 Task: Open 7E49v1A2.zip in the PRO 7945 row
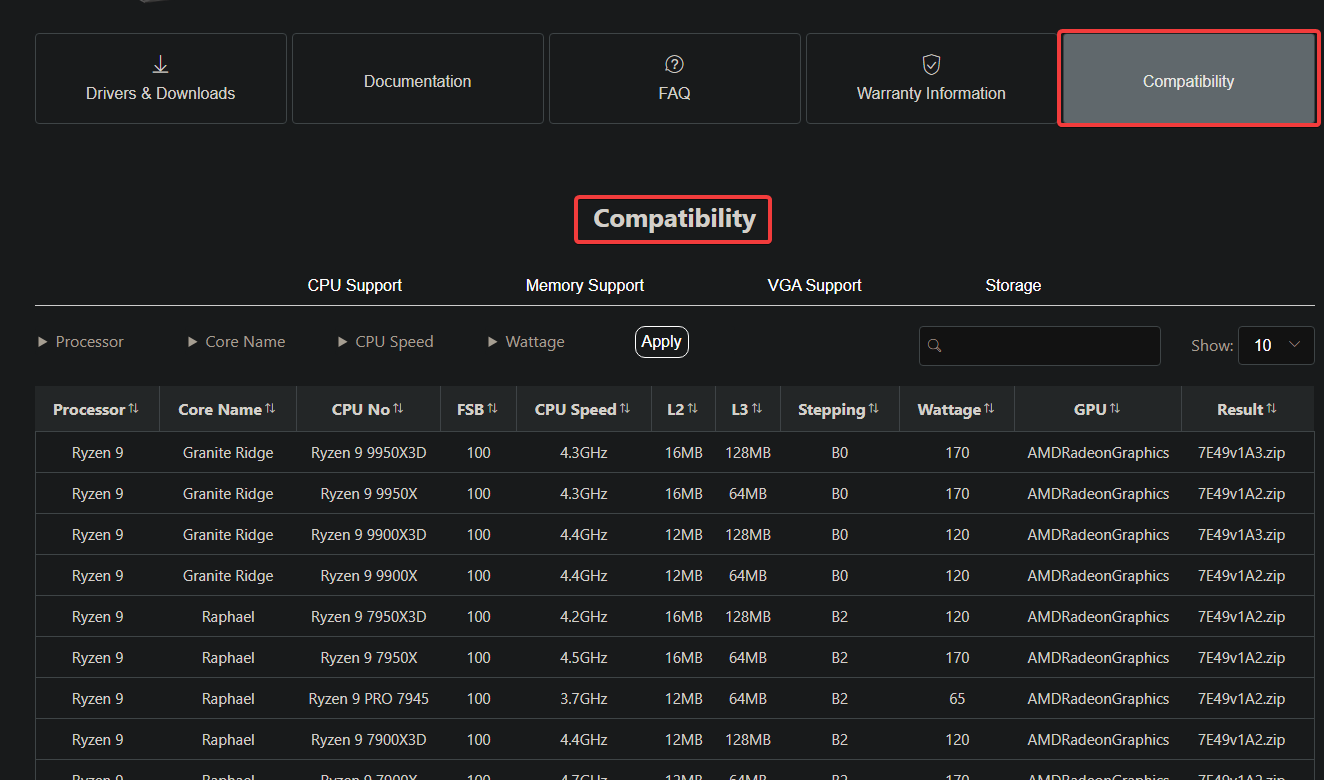(x=1242, y=699)
